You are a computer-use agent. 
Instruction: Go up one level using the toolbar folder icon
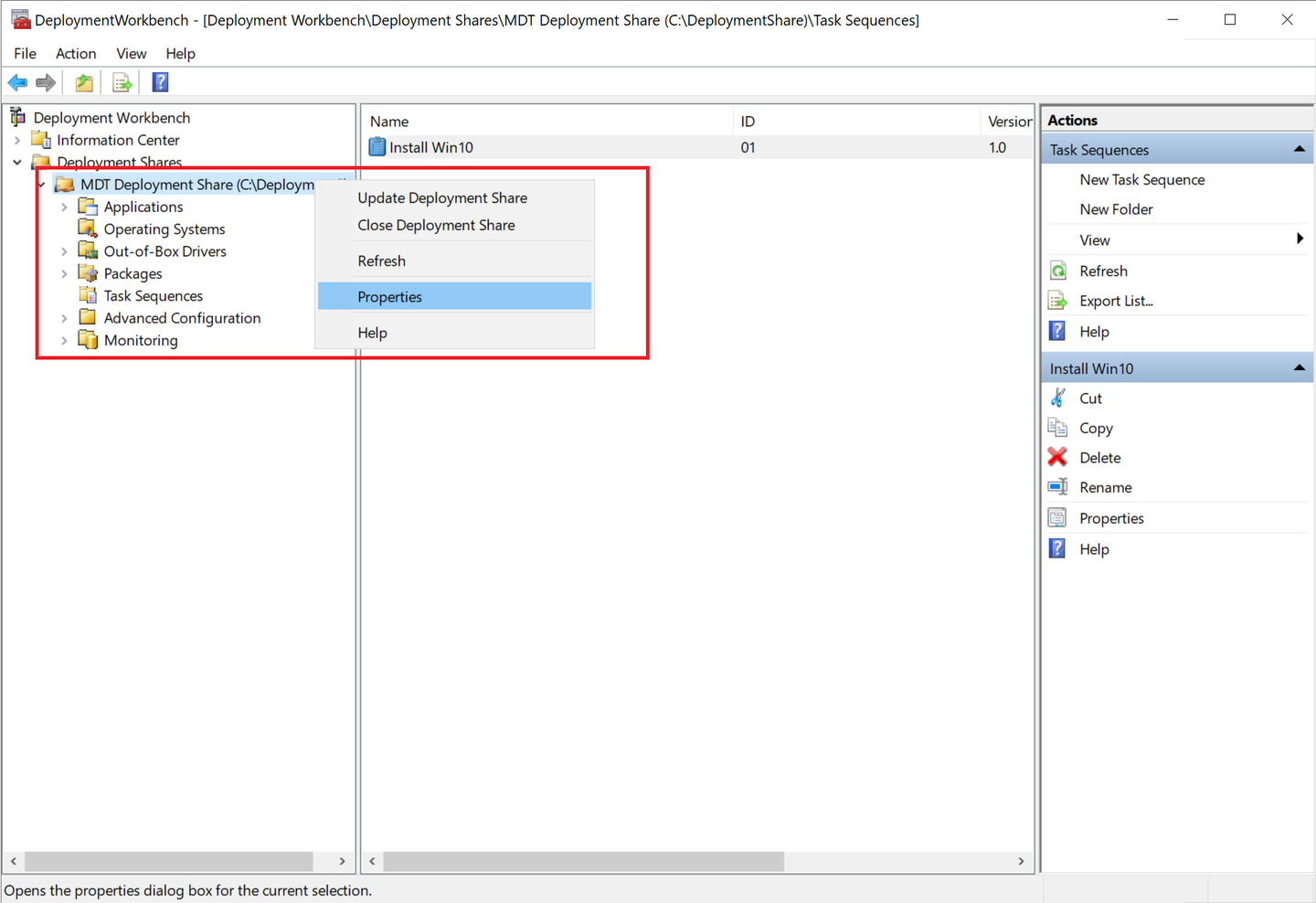click(x=84, y=83)
